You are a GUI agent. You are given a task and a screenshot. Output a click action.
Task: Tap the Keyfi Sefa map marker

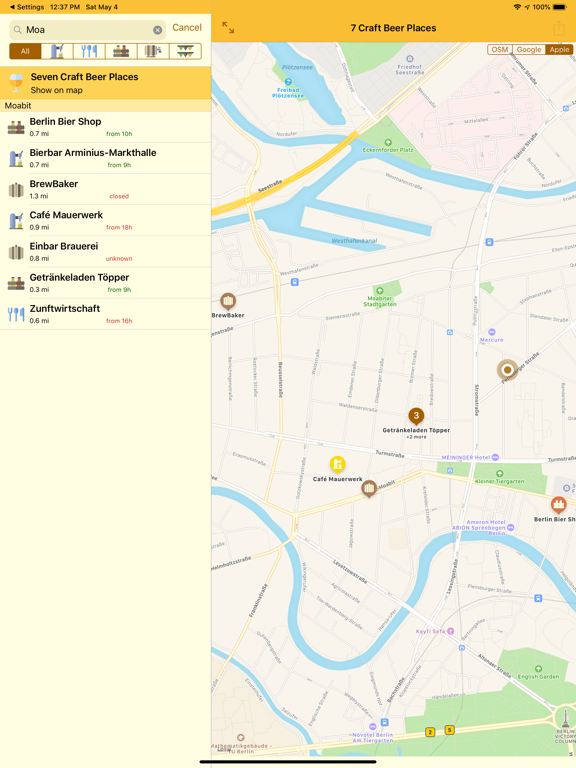click(450, 631)
